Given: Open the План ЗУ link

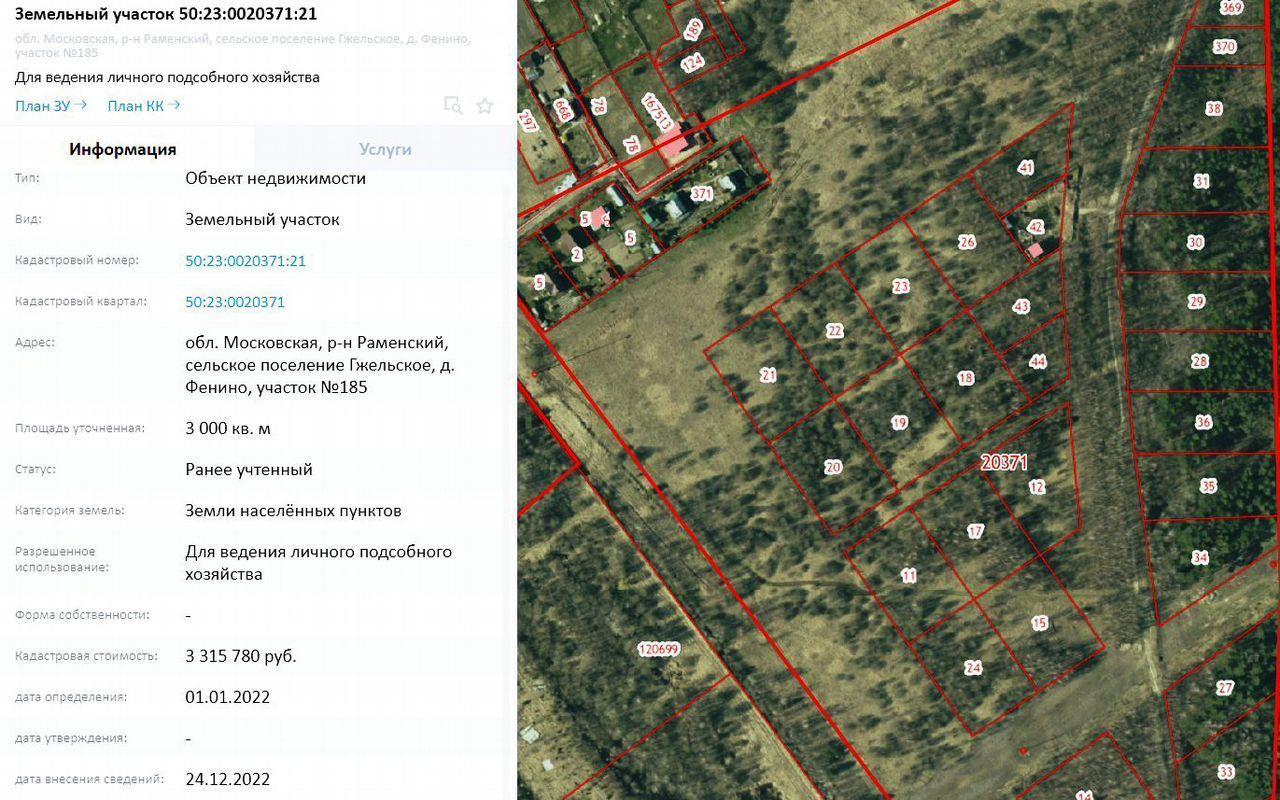Looking at the screenshot, I should pos(50,106).
